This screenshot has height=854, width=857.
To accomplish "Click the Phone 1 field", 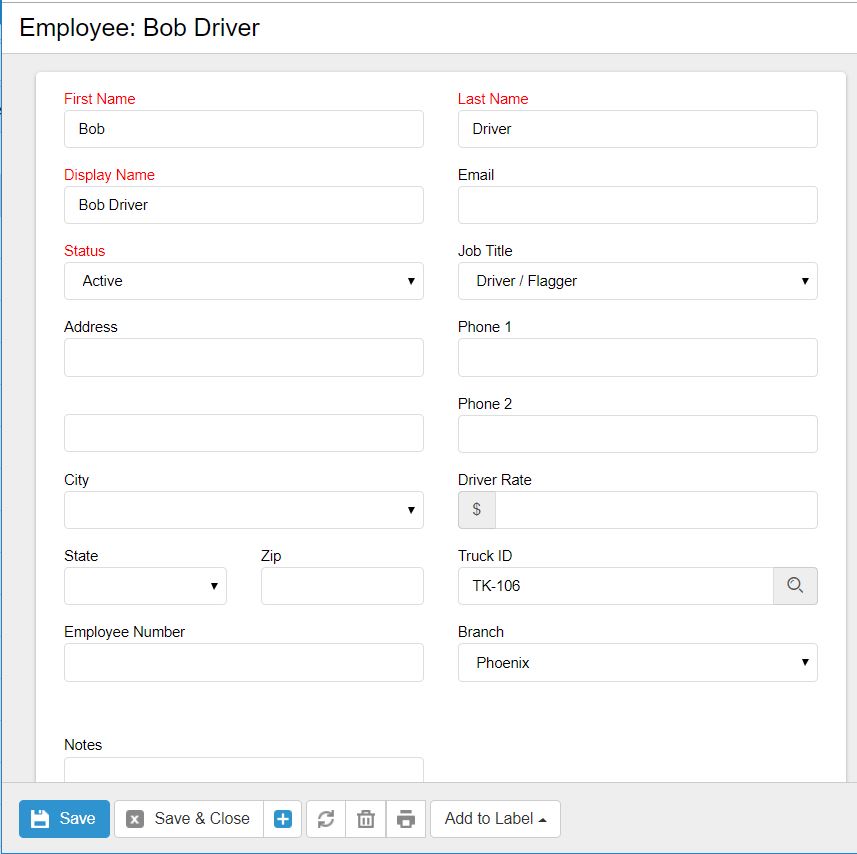I will click(637, 357).
